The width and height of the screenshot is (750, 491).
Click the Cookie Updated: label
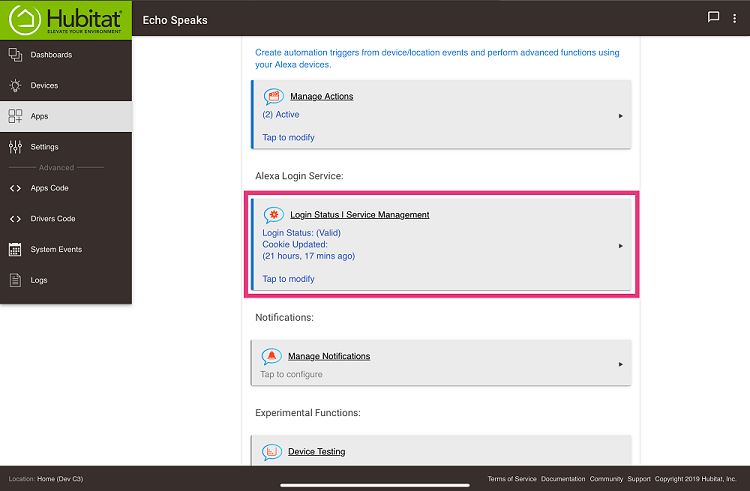(x=295, y=244)
